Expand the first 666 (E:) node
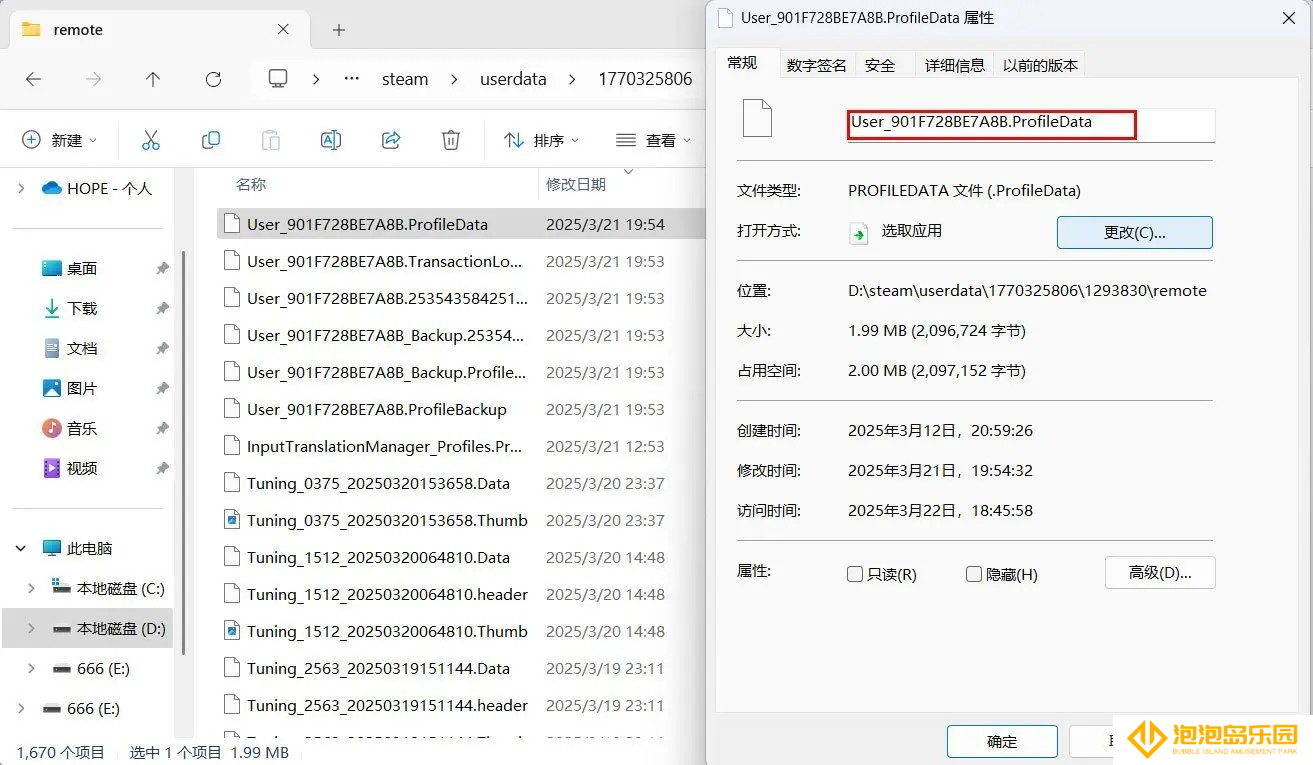 coord(31,668)
